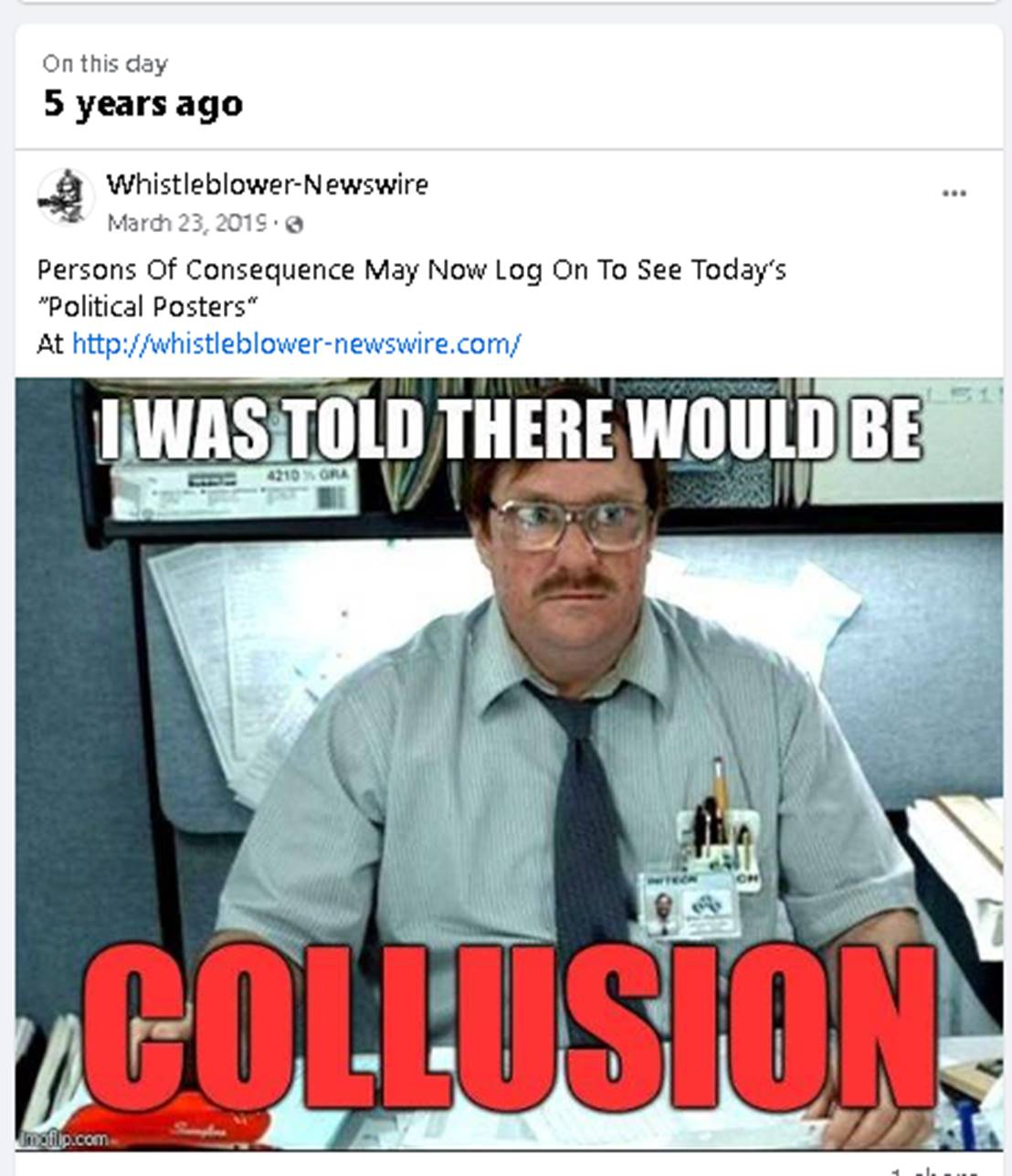Click the globe public-audience icon
The image size is (1012, 1176).
click(294, 225)
